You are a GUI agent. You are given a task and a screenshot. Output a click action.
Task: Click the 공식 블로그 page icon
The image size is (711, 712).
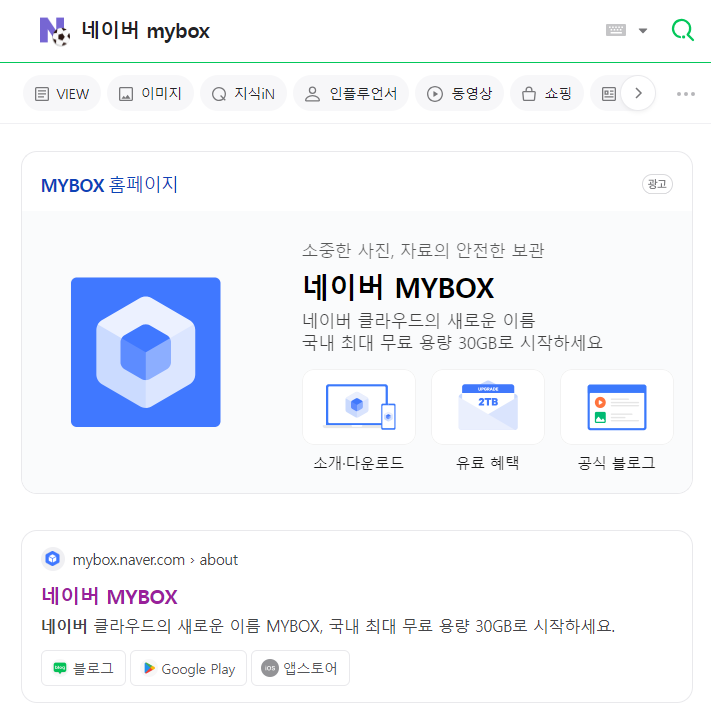[617, 407]
